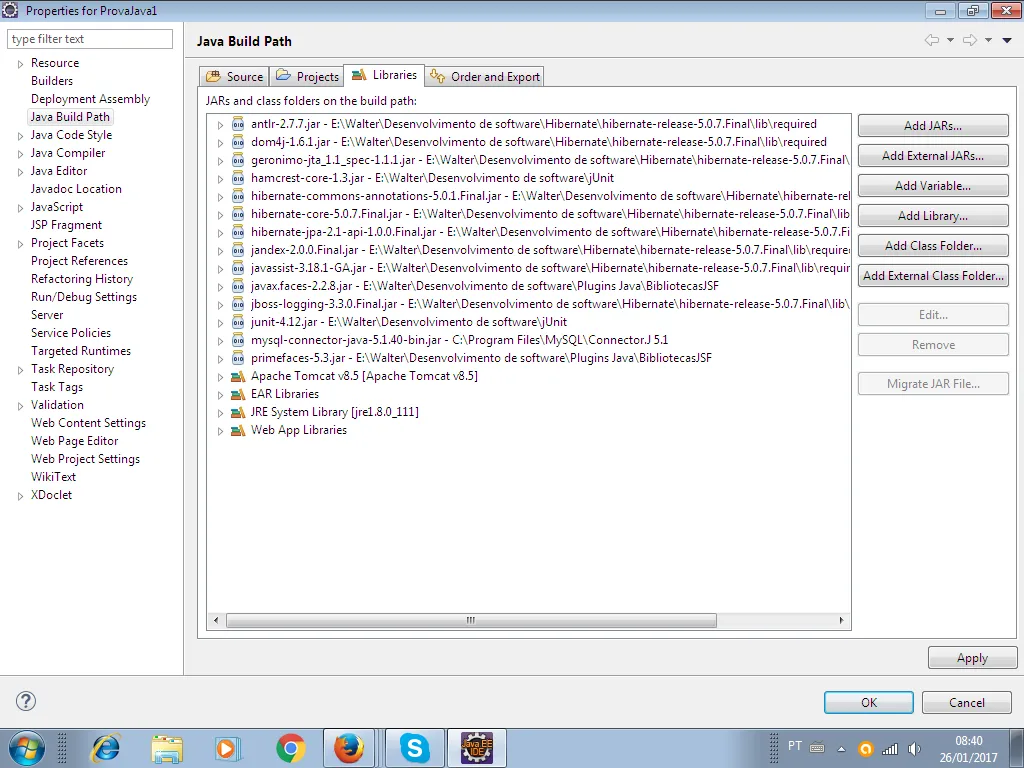Expand the hibernate-core-5.0.7.Final.jar entry
The width and height of the screenshot is (1024, 768).
[x=220, y=215]
